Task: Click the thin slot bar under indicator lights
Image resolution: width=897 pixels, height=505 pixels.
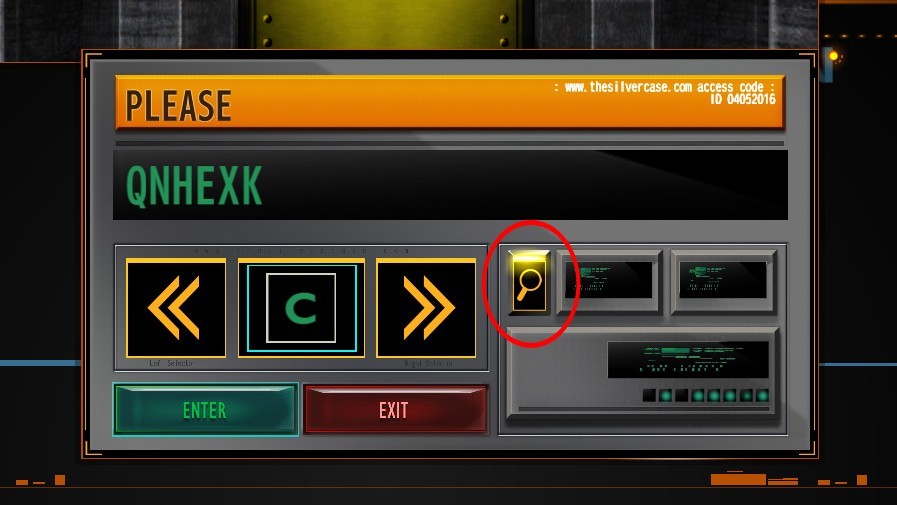Action: [644, 409]
